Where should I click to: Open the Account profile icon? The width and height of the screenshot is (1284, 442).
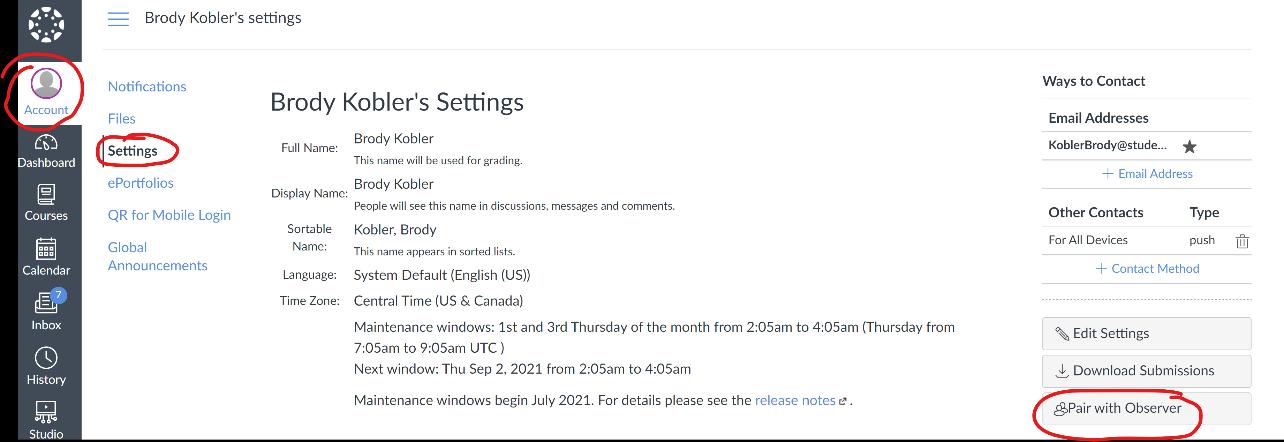click(46, 84)
